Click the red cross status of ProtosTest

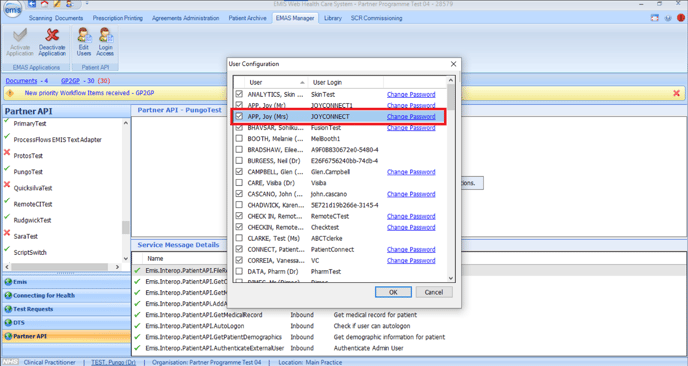7,153
